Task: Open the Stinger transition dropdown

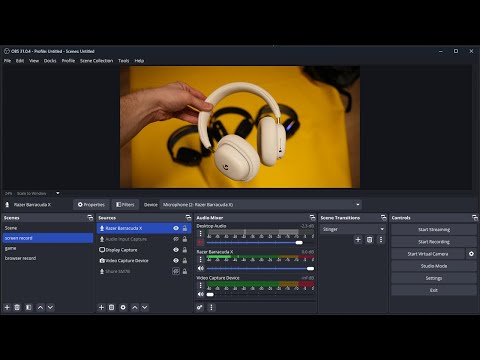Action: pyautogui.click(x=353, y=229)
